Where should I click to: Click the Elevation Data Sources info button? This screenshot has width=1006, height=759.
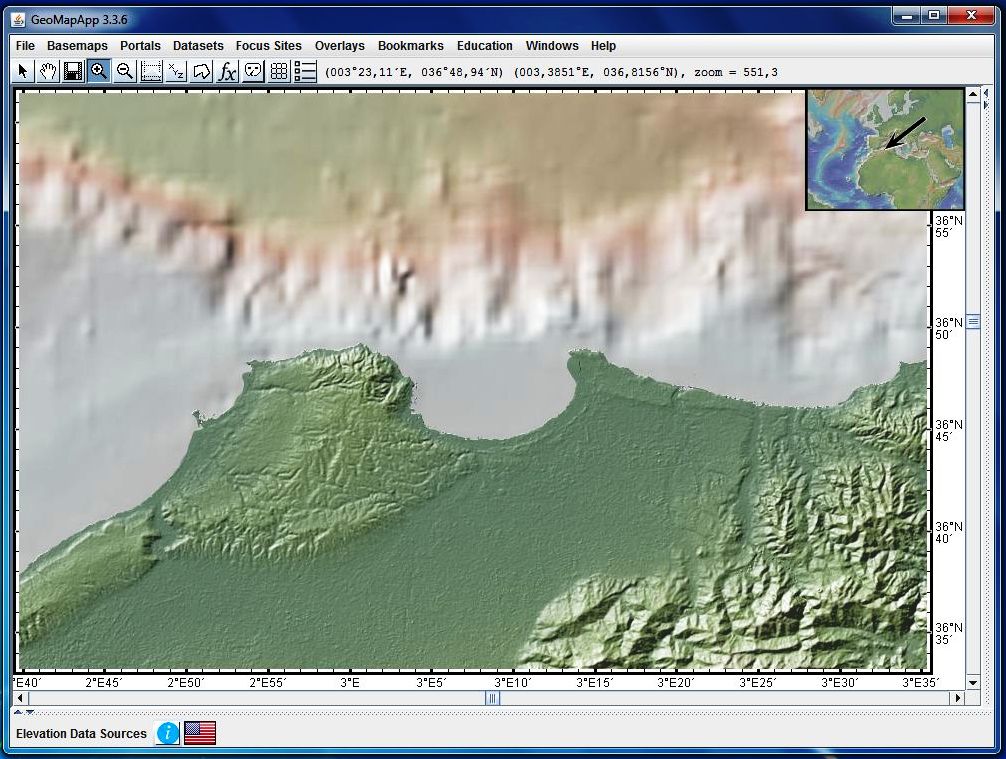point(167,733)
